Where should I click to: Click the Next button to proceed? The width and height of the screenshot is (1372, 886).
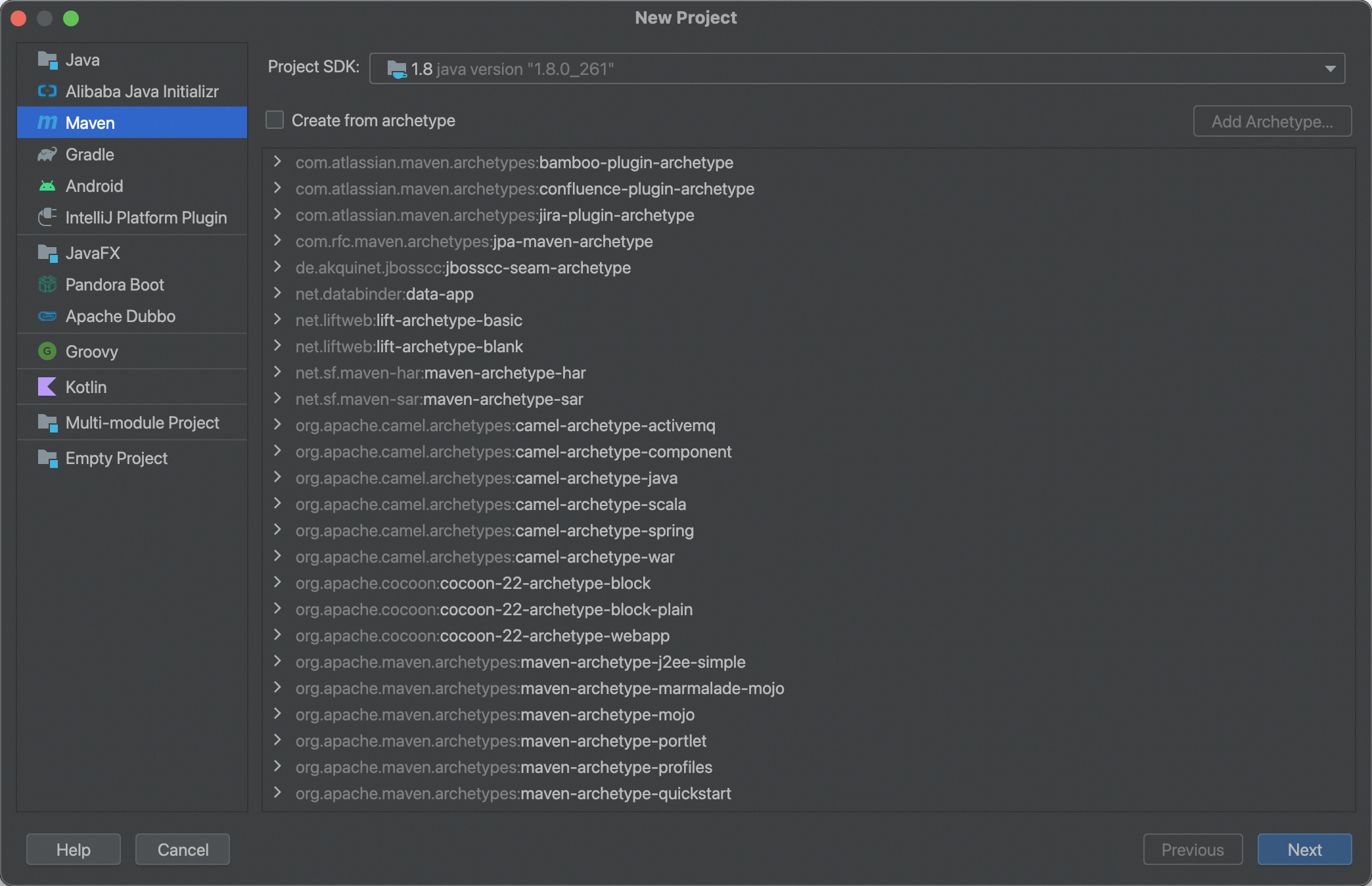click(x=1305, y=848)
